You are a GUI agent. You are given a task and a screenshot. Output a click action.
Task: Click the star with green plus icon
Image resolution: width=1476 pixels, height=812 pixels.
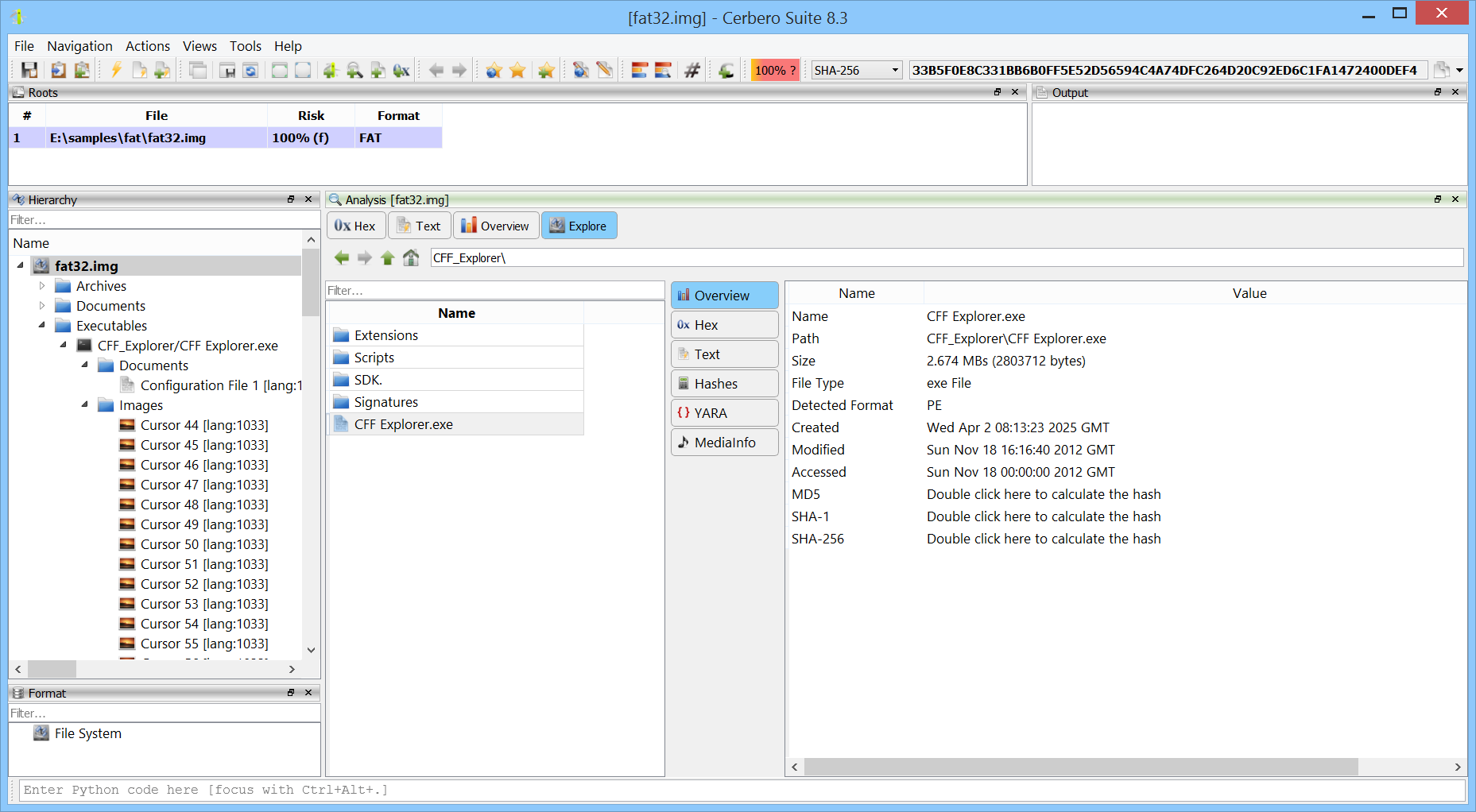click(x=546, y=70)
